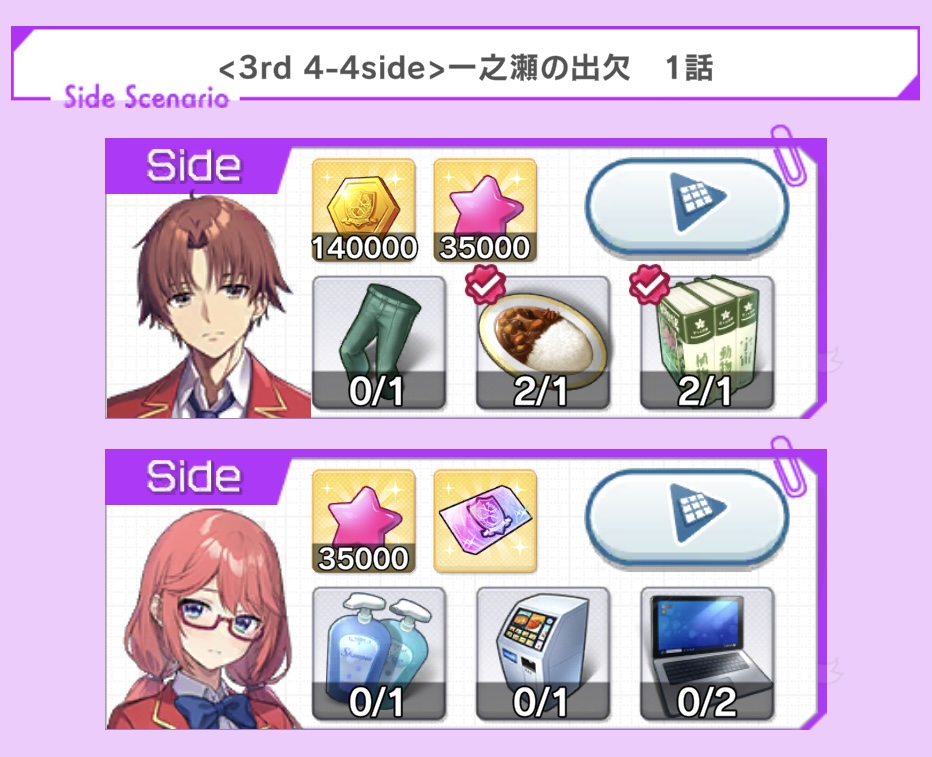Tap the gold coin 140000 reward icon
The image size is (932, 757).
pos(364,210)
